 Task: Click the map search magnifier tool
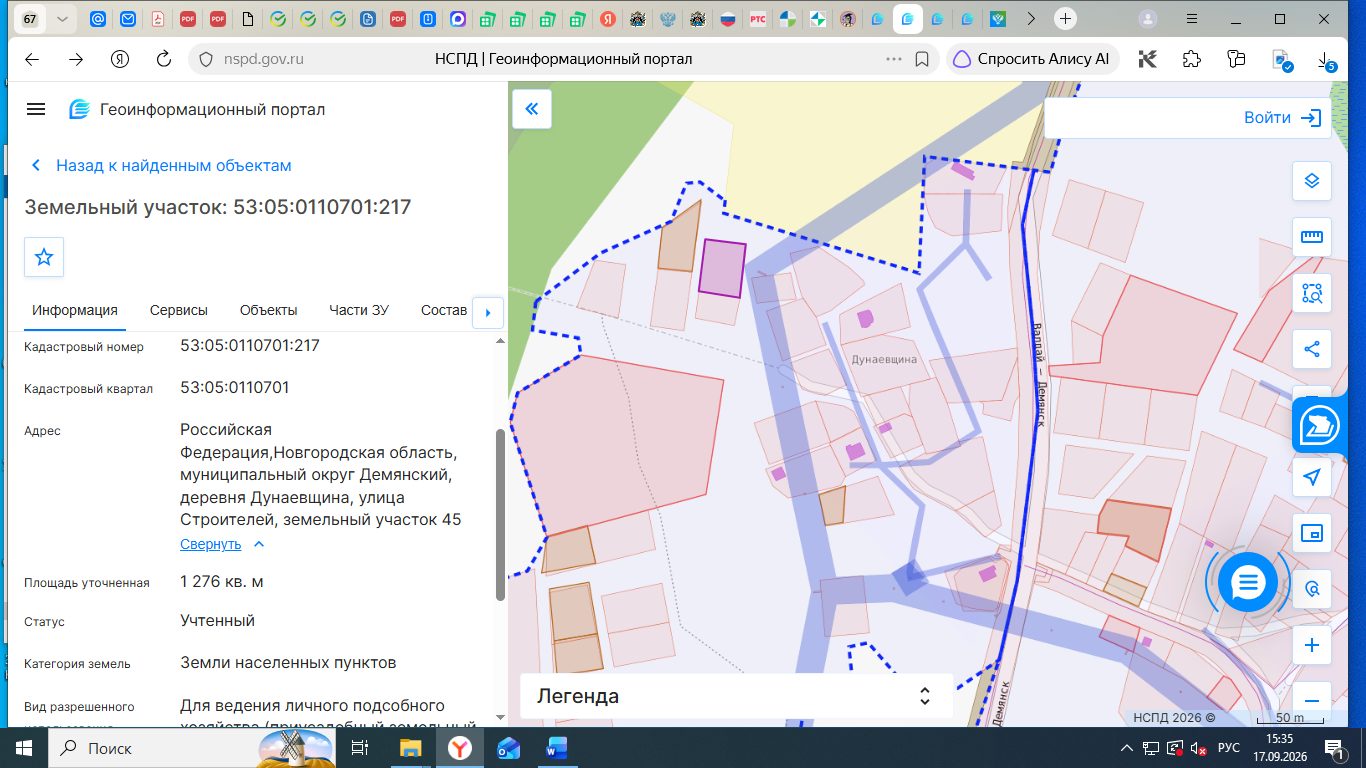coord(1312,590)
